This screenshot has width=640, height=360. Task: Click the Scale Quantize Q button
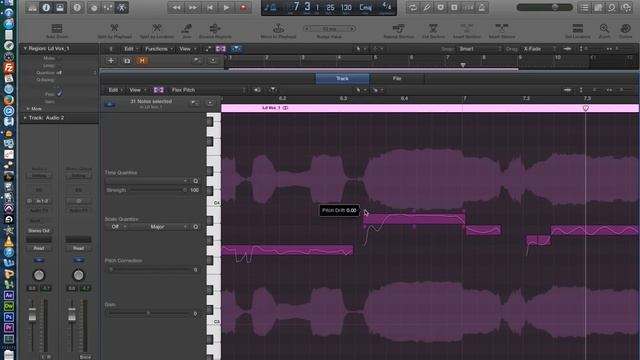tap(196, 227)
